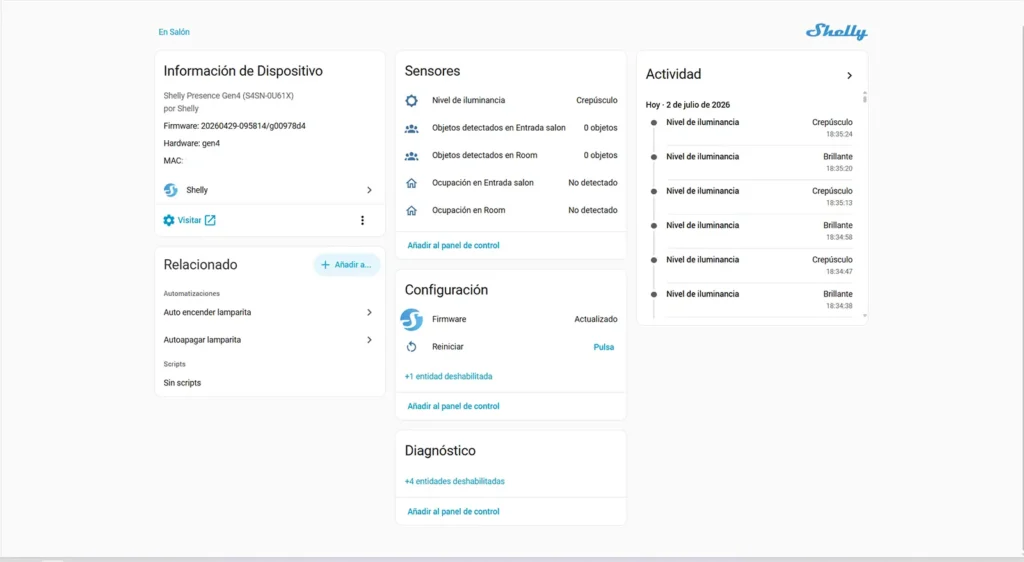Click the plus icon in Añadir a button
Viewport: 1024px width, 562px height.
point(325,265)
